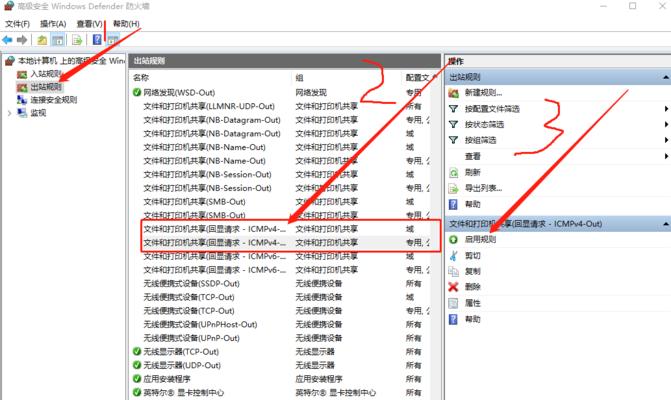Click the Forward arrow toolbar icon

(22, 40)
